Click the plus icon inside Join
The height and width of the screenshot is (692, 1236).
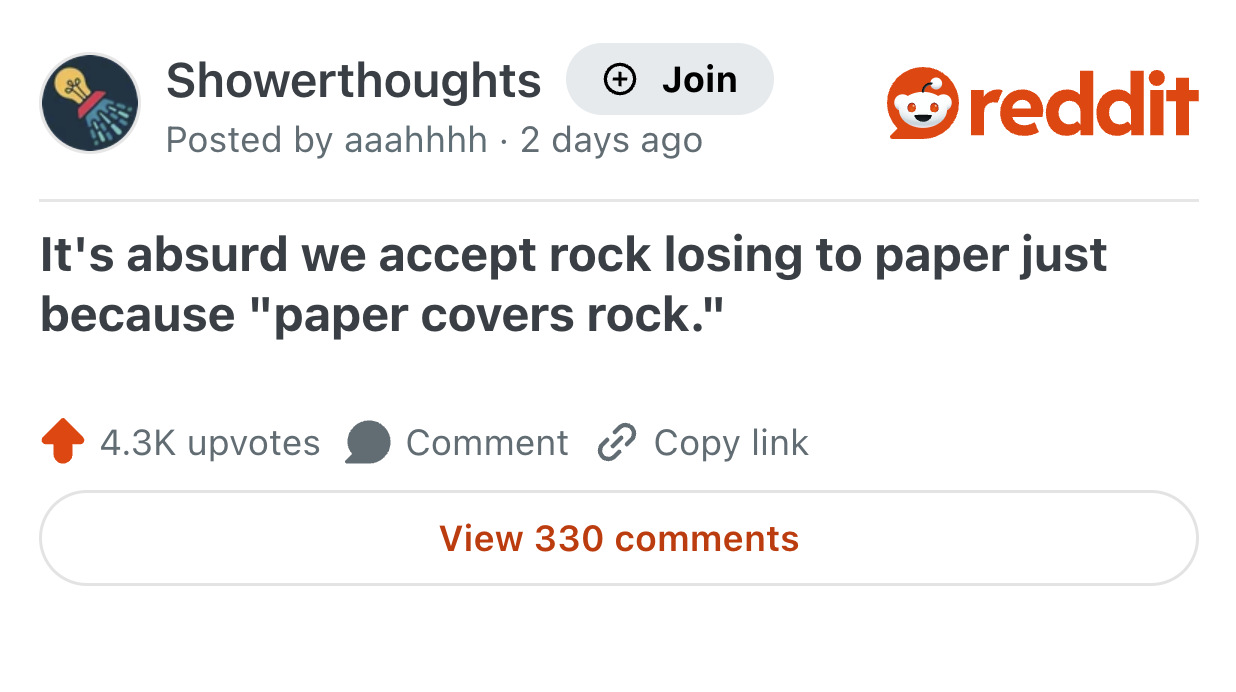pyautogui.click(x=620, y=79)
